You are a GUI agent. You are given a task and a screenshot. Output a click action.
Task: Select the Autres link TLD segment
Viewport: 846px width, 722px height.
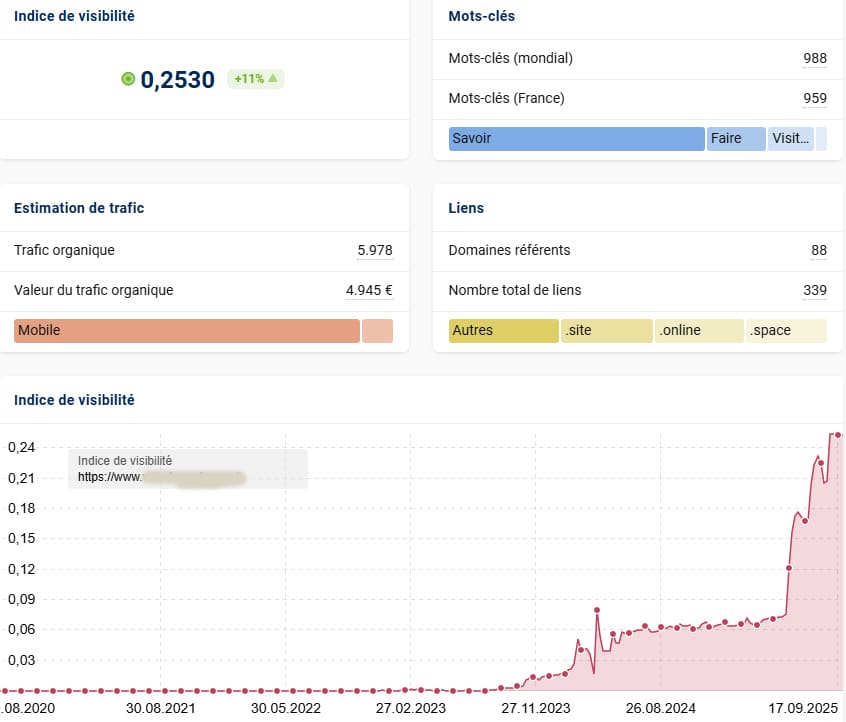(503, 331)
